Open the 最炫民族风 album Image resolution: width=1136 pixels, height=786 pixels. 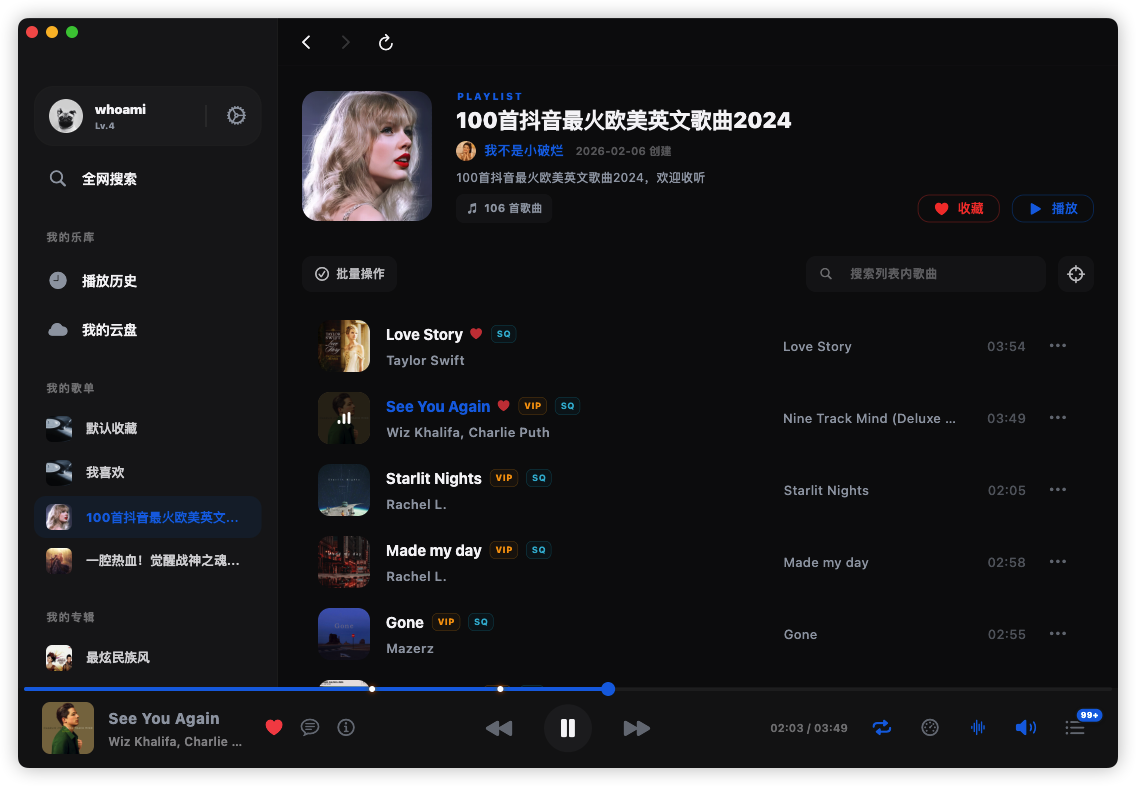(147, 658)
